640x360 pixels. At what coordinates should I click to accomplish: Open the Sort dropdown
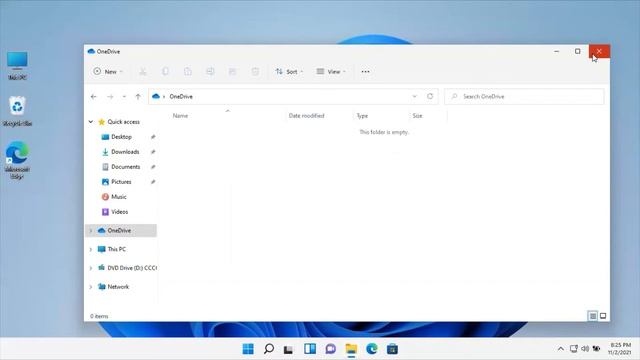[289, 71]
